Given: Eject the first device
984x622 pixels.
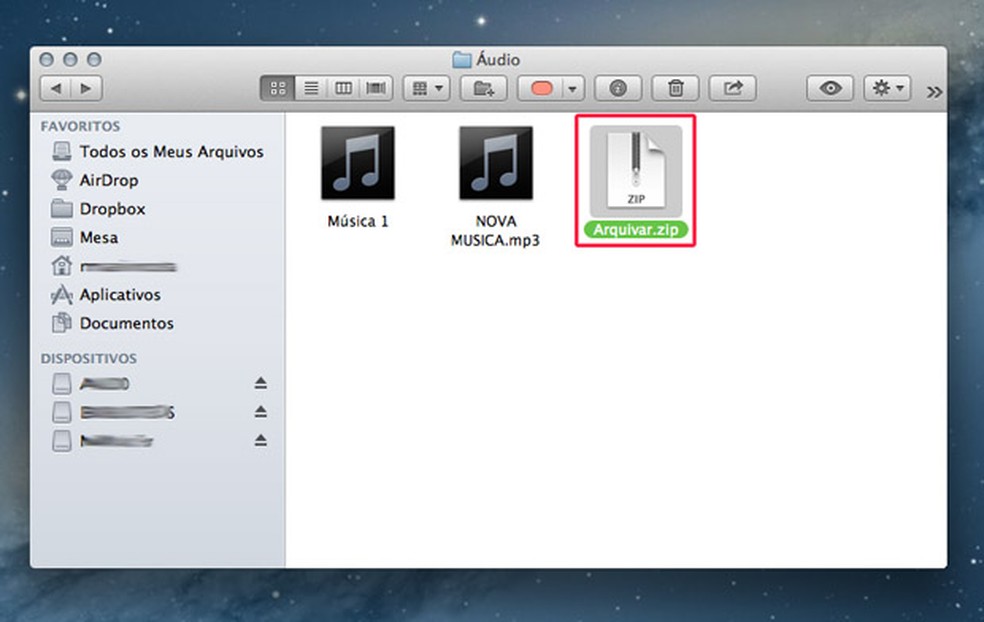Looking at the screenshot, I should pyautogui.click(x=260, y=383).
